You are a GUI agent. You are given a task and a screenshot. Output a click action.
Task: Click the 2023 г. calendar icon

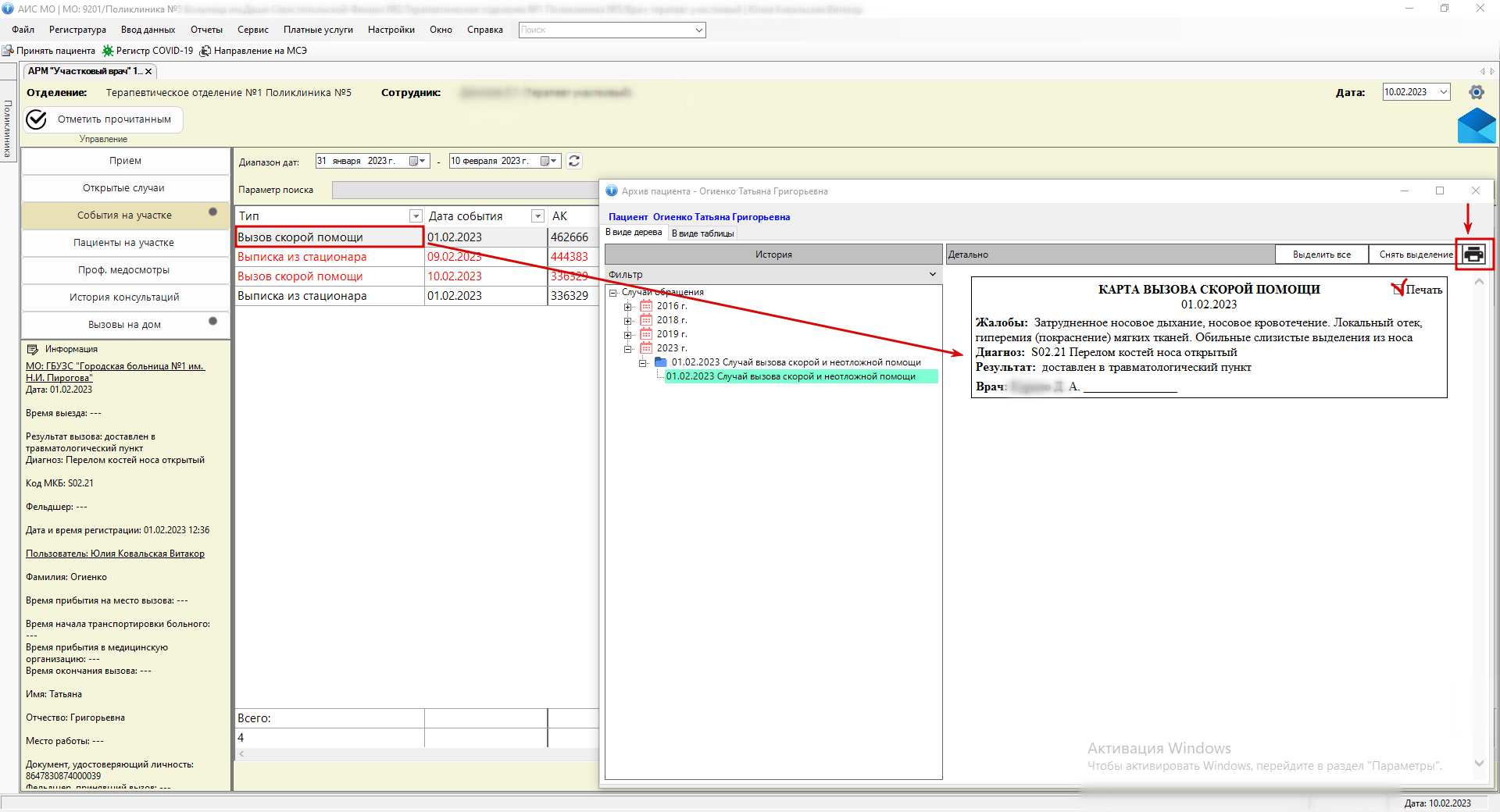646,348
